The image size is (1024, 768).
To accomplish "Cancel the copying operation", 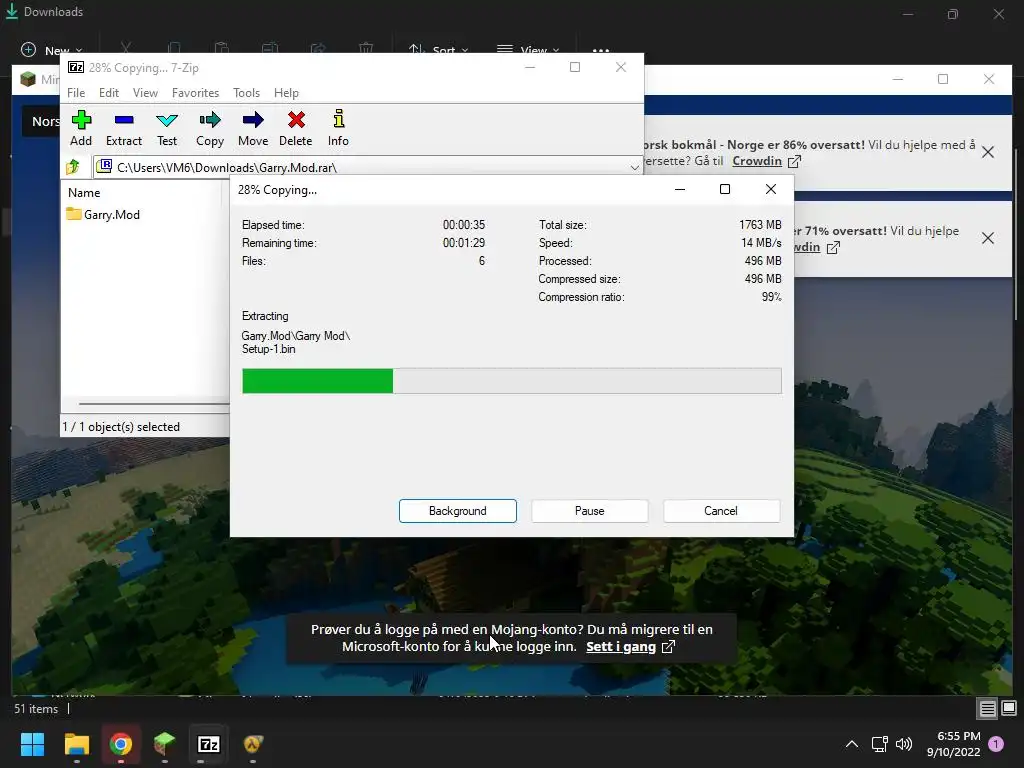I will (721, 511).
